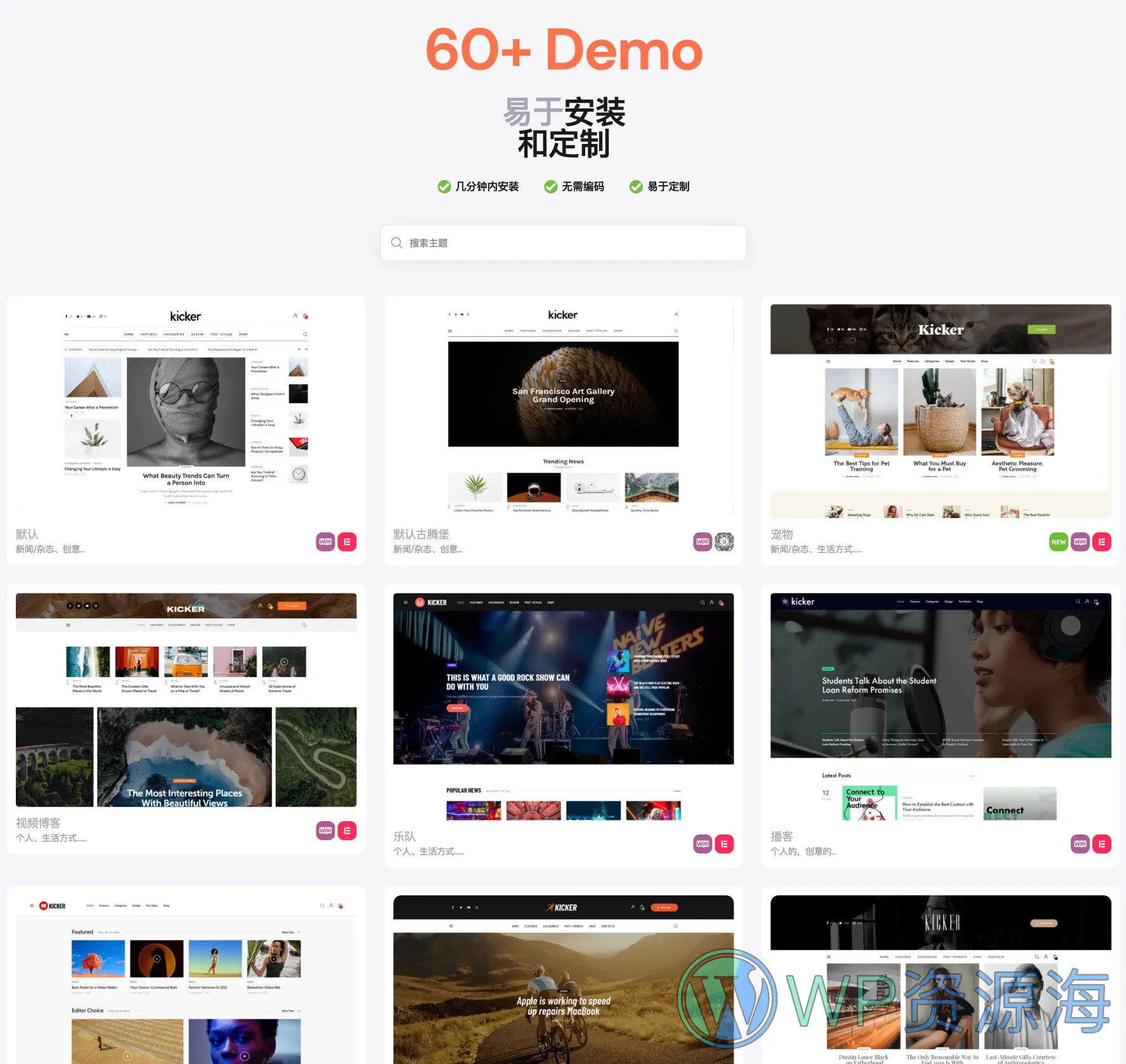Click Elementor badge on 乐队 demo card
The image size is (1126, 1064).
pyautogui.click(x=724, y=844)
